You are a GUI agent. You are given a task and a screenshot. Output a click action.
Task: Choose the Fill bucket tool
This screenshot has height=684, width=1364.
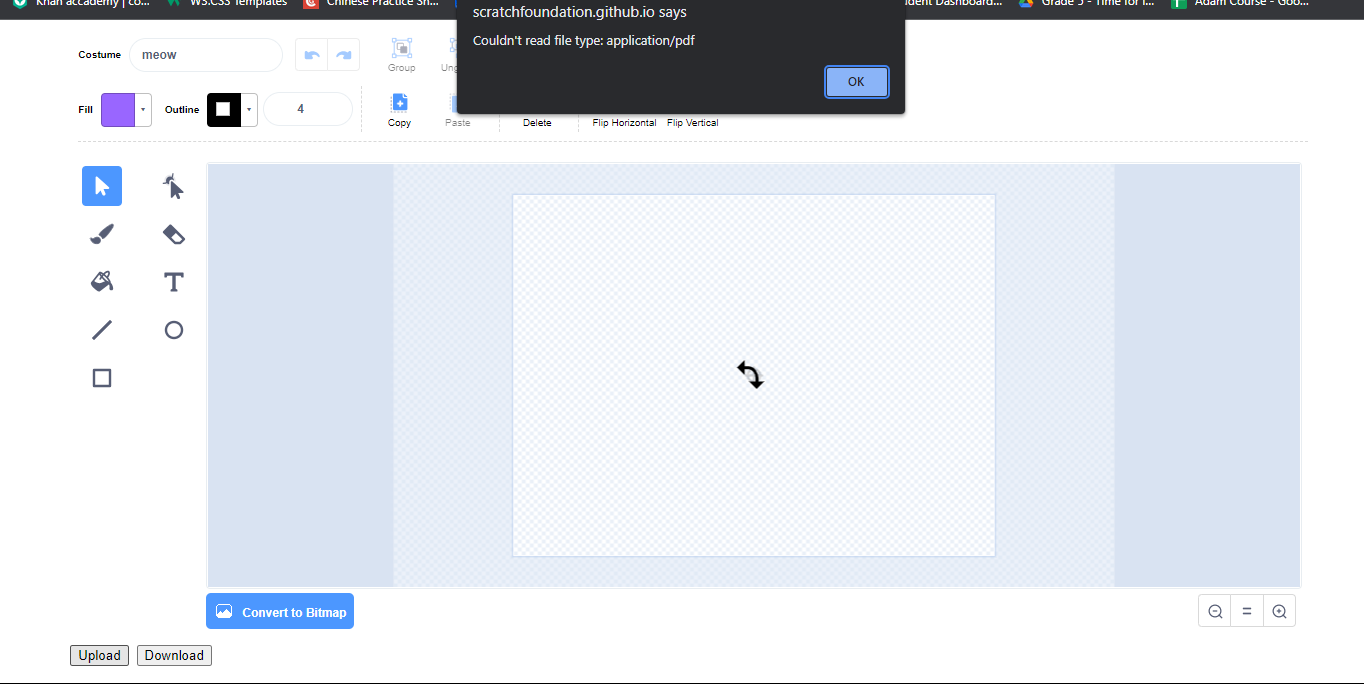coord(101,281)
